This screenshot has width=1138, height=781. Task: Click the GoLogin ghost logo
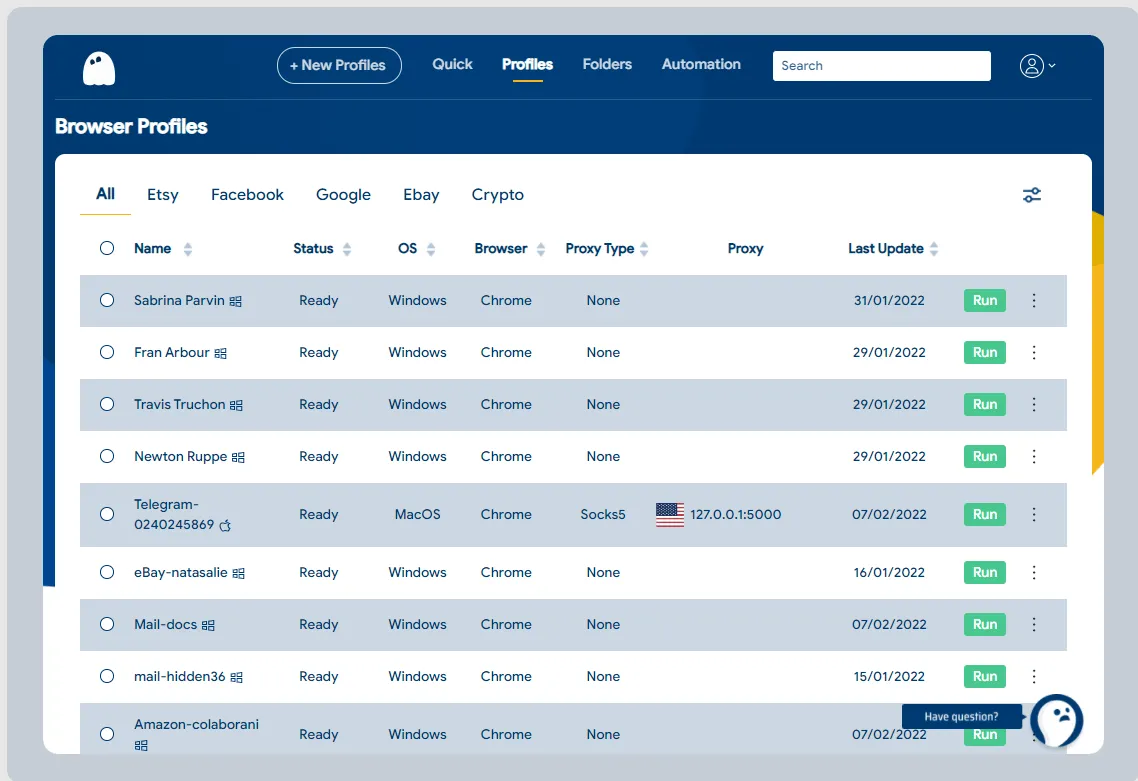click(97, 69)
